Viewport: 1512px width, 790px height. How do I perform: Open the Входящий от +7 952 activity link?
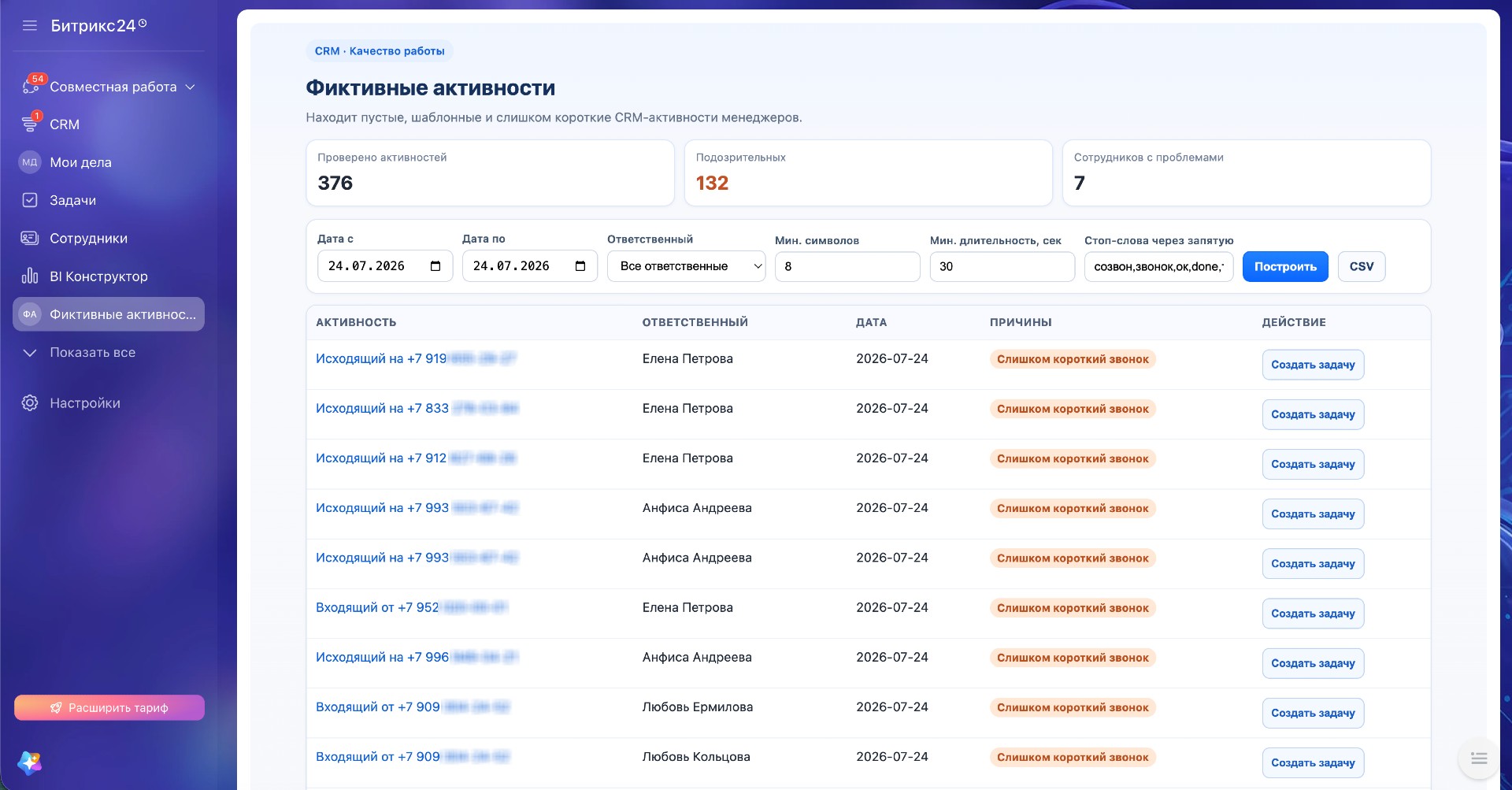pos(412,607)
